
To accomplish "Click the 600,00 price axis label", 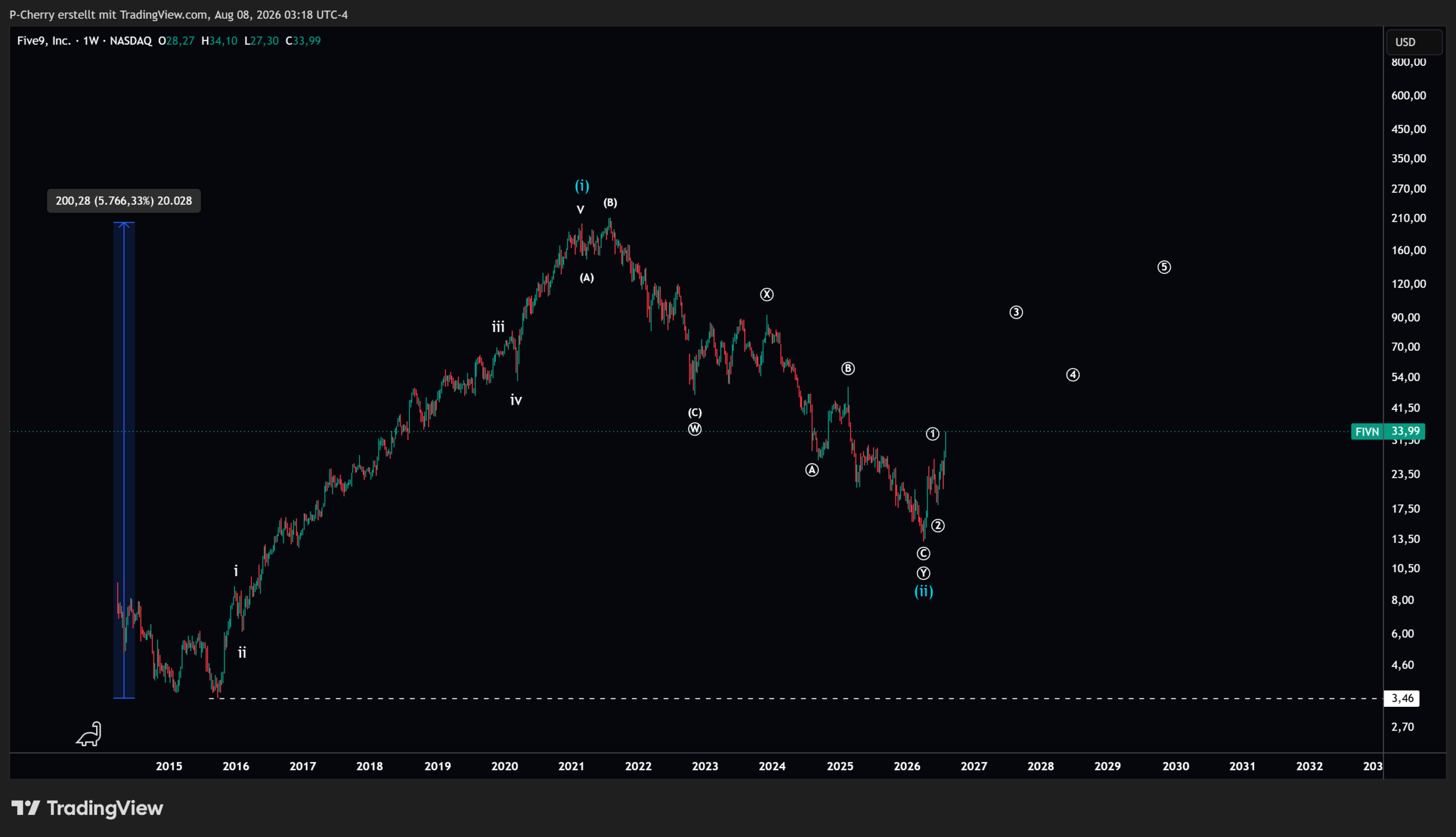I will tap(1408, 96).
